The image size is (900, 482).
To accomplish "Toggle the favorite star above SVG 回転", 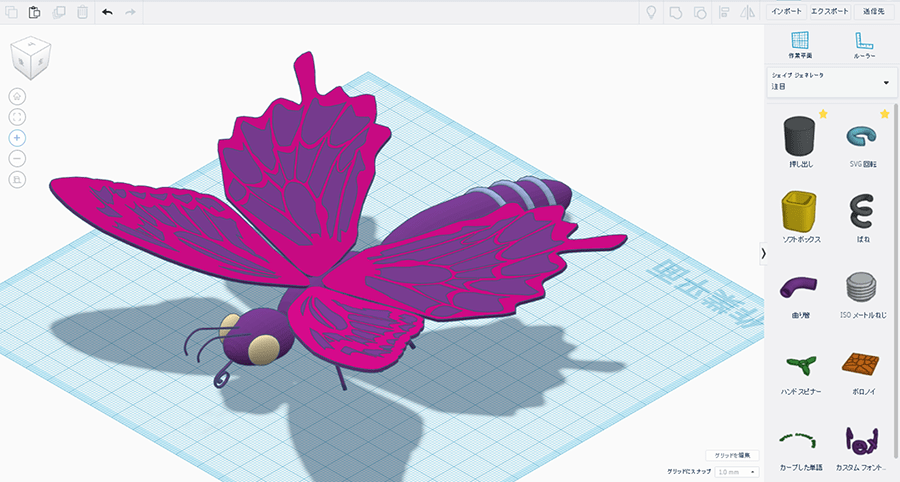I will [885, 114].
